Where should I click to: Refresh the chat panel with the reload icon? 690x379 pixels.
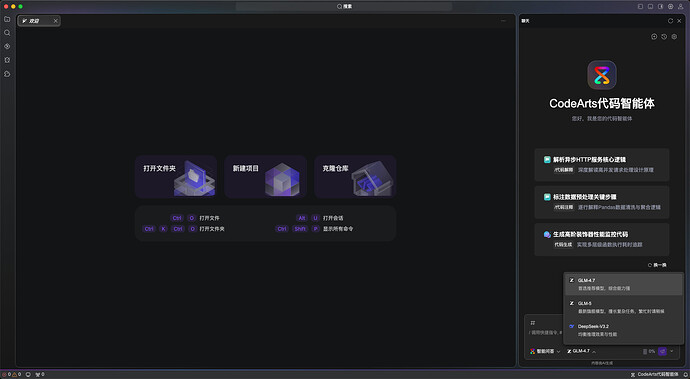671,21
